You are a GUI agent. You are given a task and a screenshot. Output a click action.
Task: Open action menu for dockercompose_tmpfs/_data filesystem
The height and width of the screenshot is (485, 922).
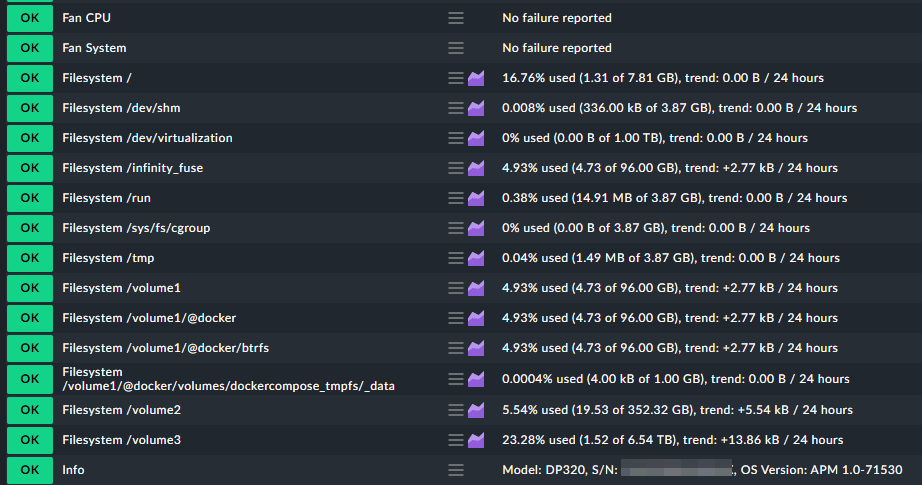pyautogui.click(x=456, y=379)
